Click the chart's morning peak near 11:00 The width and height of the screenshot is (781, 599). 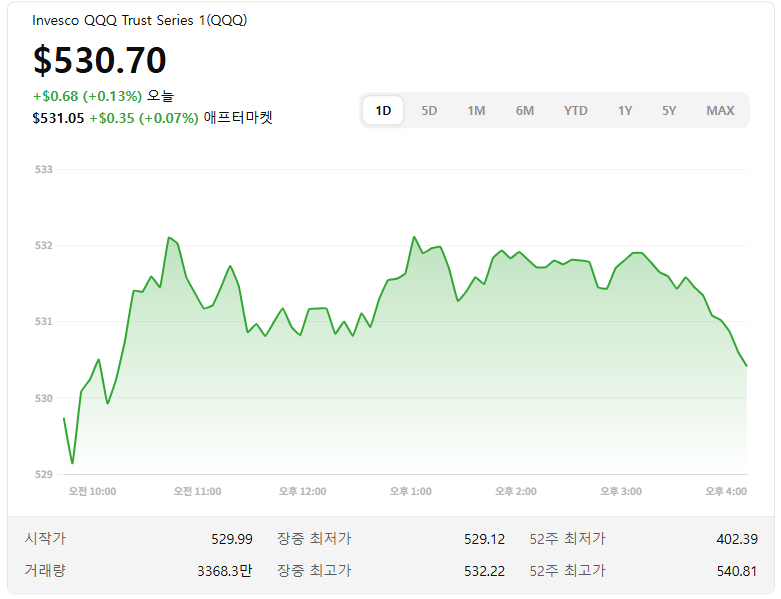(x=169, y=238)
